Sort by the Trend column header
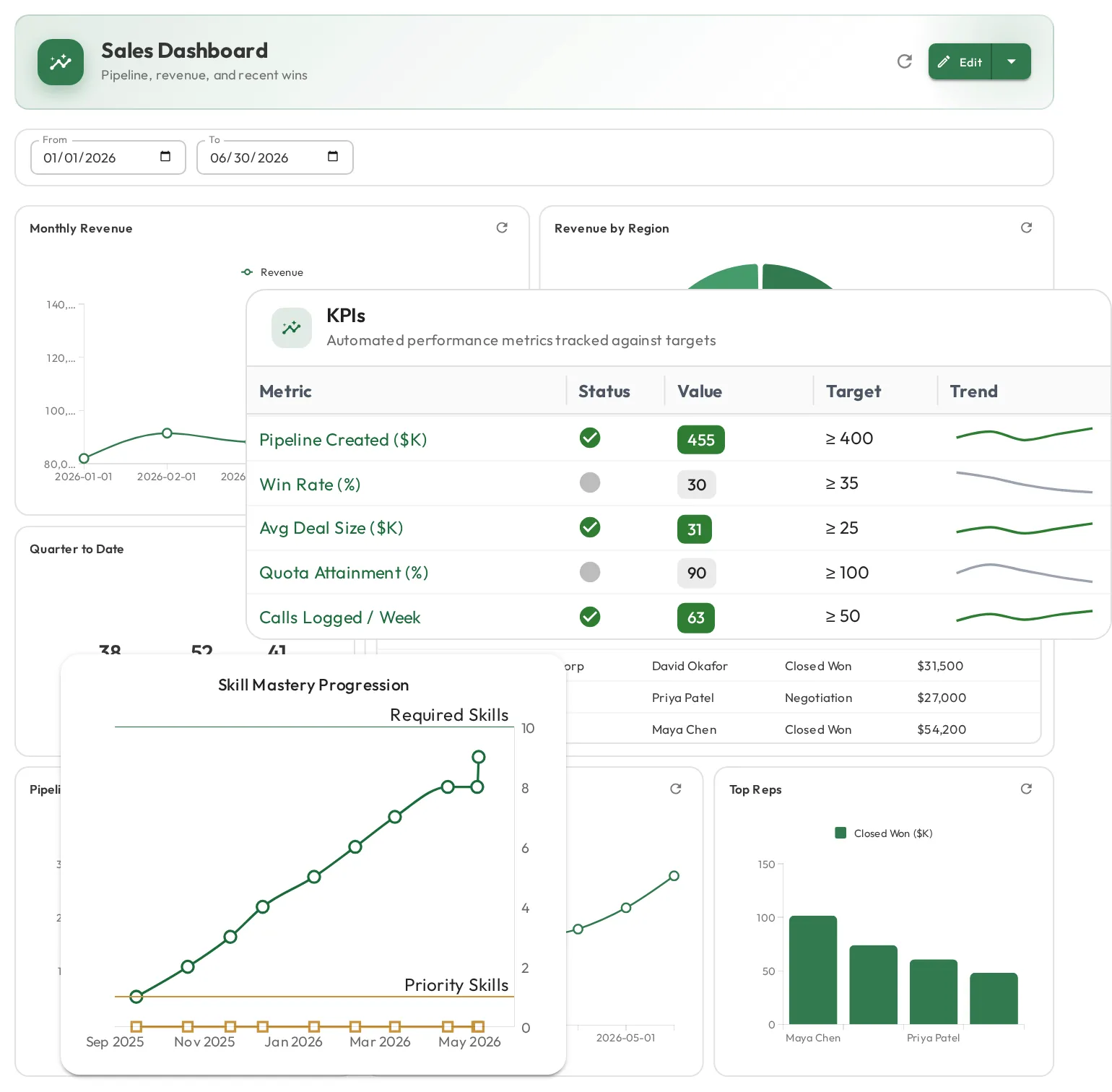1112x1092 pixels. [973, 391]
